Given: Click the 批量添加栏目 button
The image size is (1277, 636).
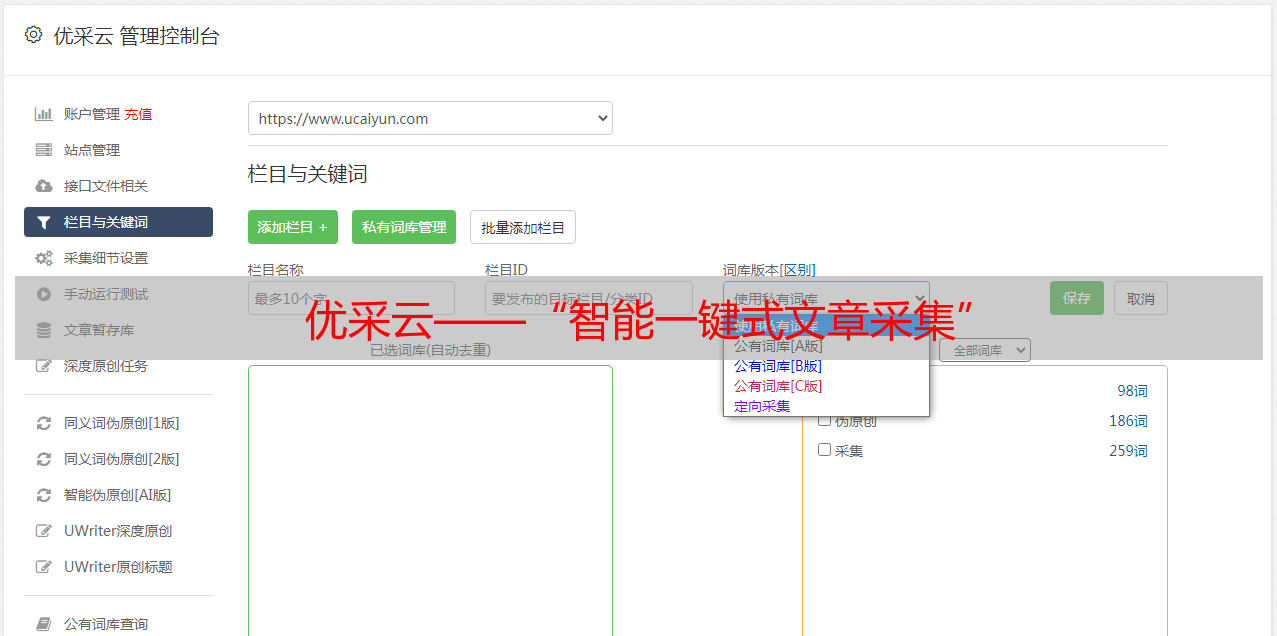Looking at the screenshot, I should pos(523,227).
